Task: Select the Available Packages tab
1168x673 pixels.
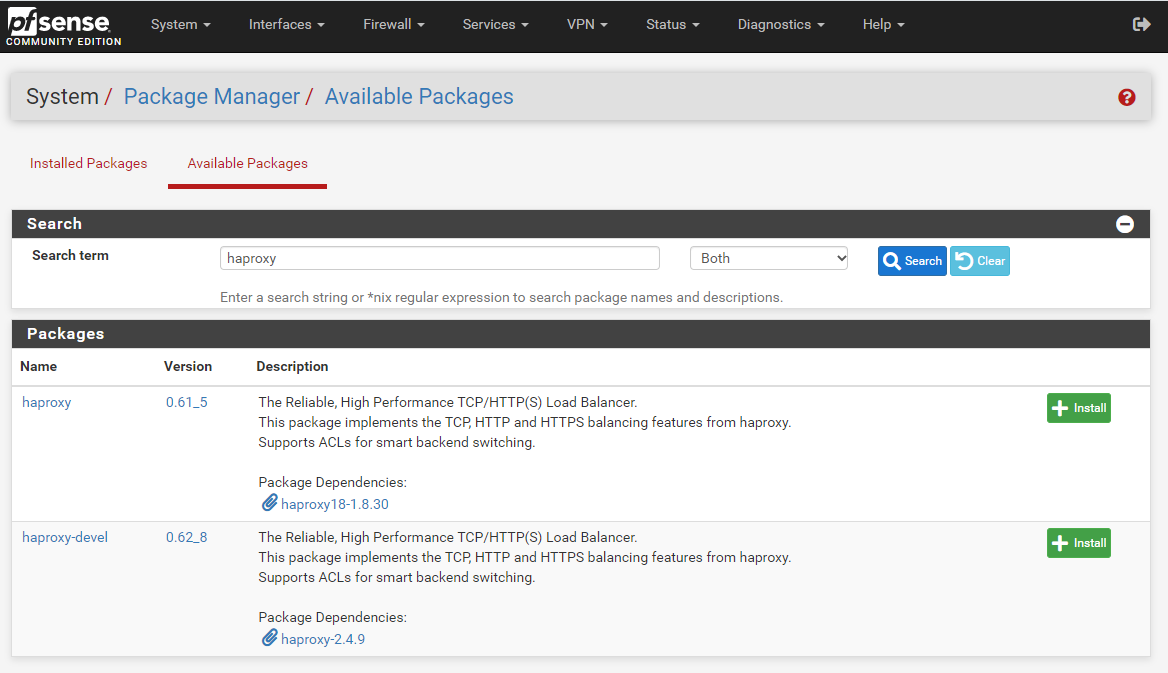Action: click(x=247, y=163)
